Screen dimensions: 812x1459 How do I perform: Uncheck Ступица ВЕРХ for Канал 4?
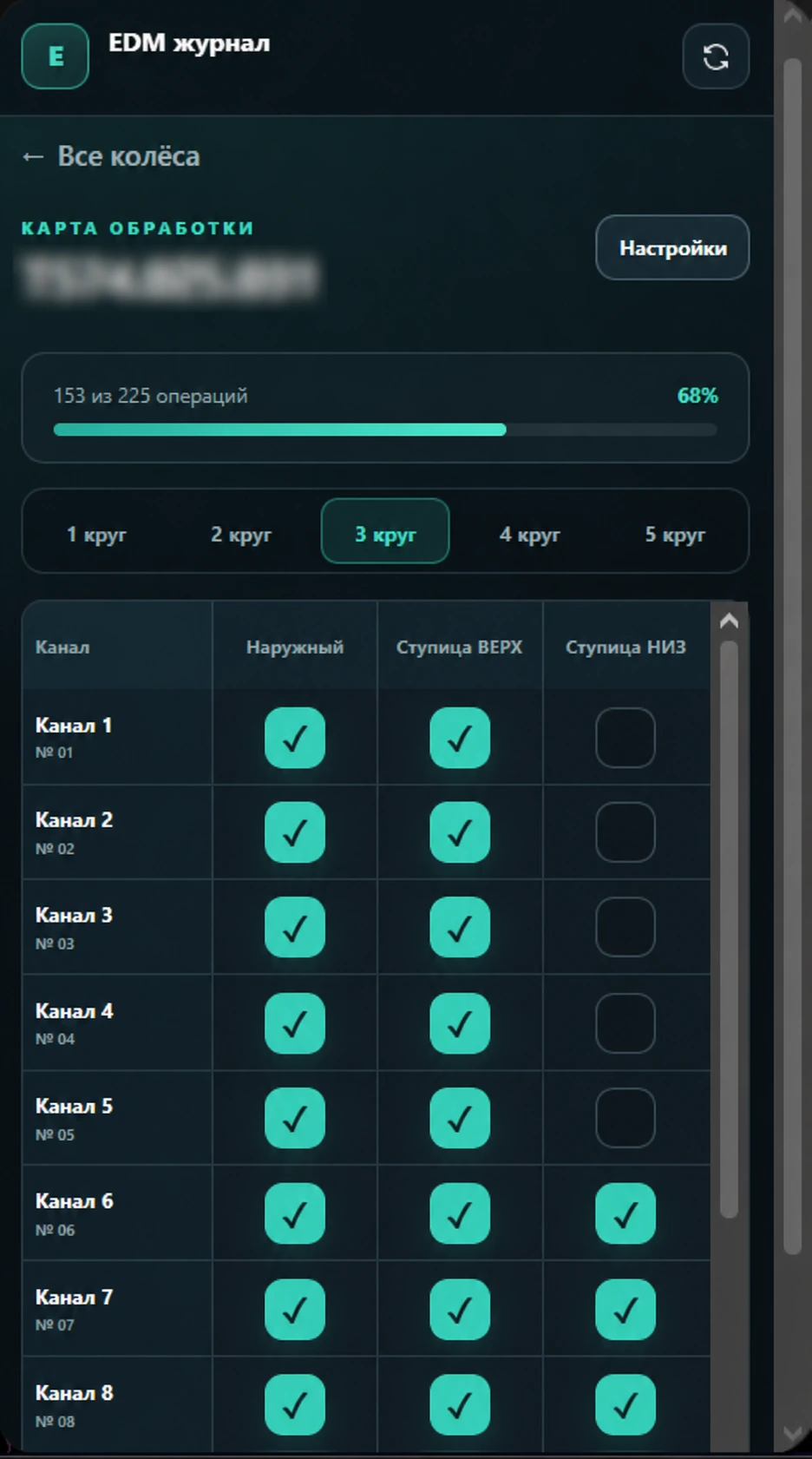(x=460, y=1023)
